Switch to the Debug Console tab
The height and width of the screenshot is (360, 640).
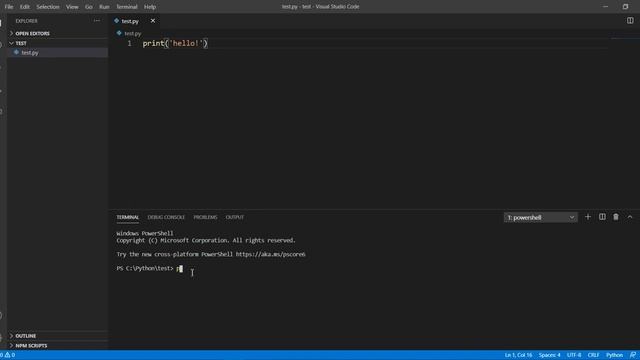(166, 218)
